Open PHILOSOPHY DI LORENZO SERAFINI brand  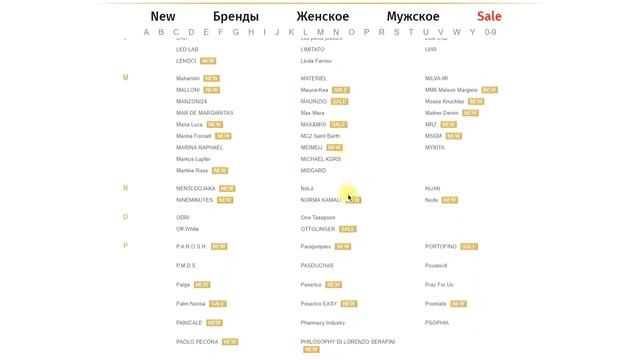(348, 342)
